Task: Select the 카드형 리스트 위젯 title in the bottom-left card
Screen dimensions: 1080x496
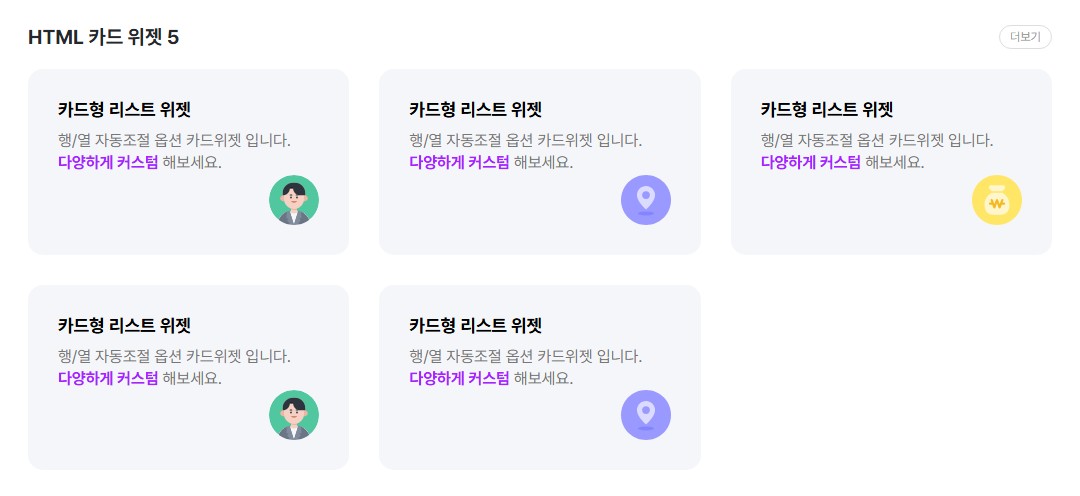Action: pyautogui.click(x=124, y=325)
